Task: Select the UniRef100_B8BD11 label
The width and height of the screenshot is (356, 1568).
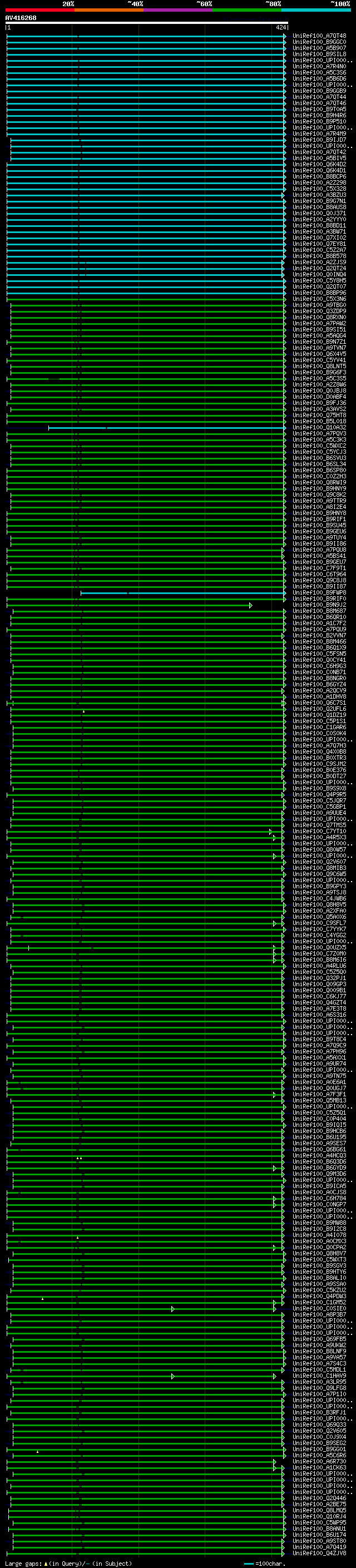Action: point(319,226)
